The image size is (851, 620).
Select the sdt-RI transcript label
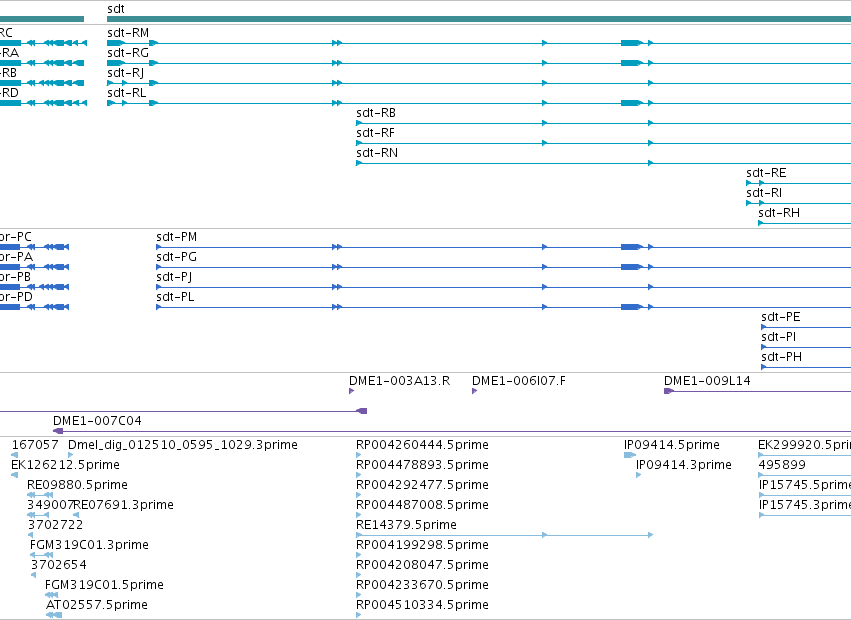tap(764, 193)
